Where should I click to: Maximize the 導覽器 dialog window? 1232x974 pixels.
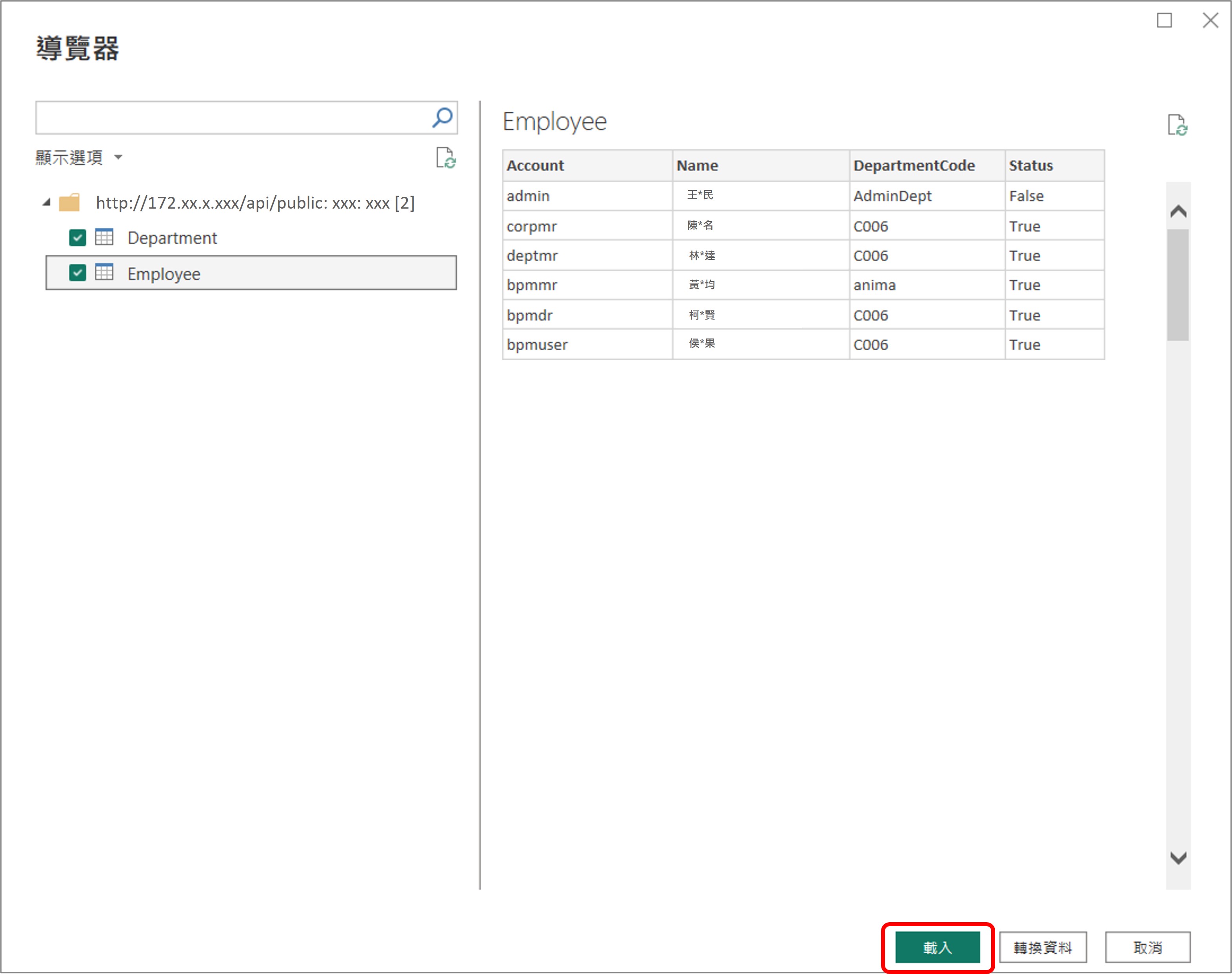(1164, 20)
